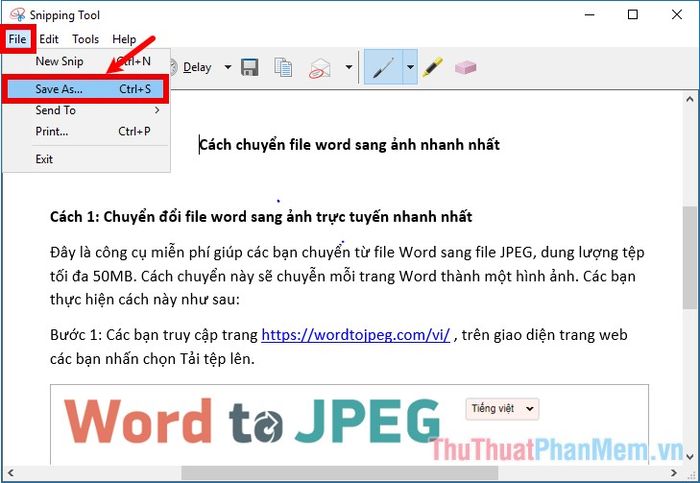Open the Tools menu
Screen dimensions: 700x483
point(86,39)
